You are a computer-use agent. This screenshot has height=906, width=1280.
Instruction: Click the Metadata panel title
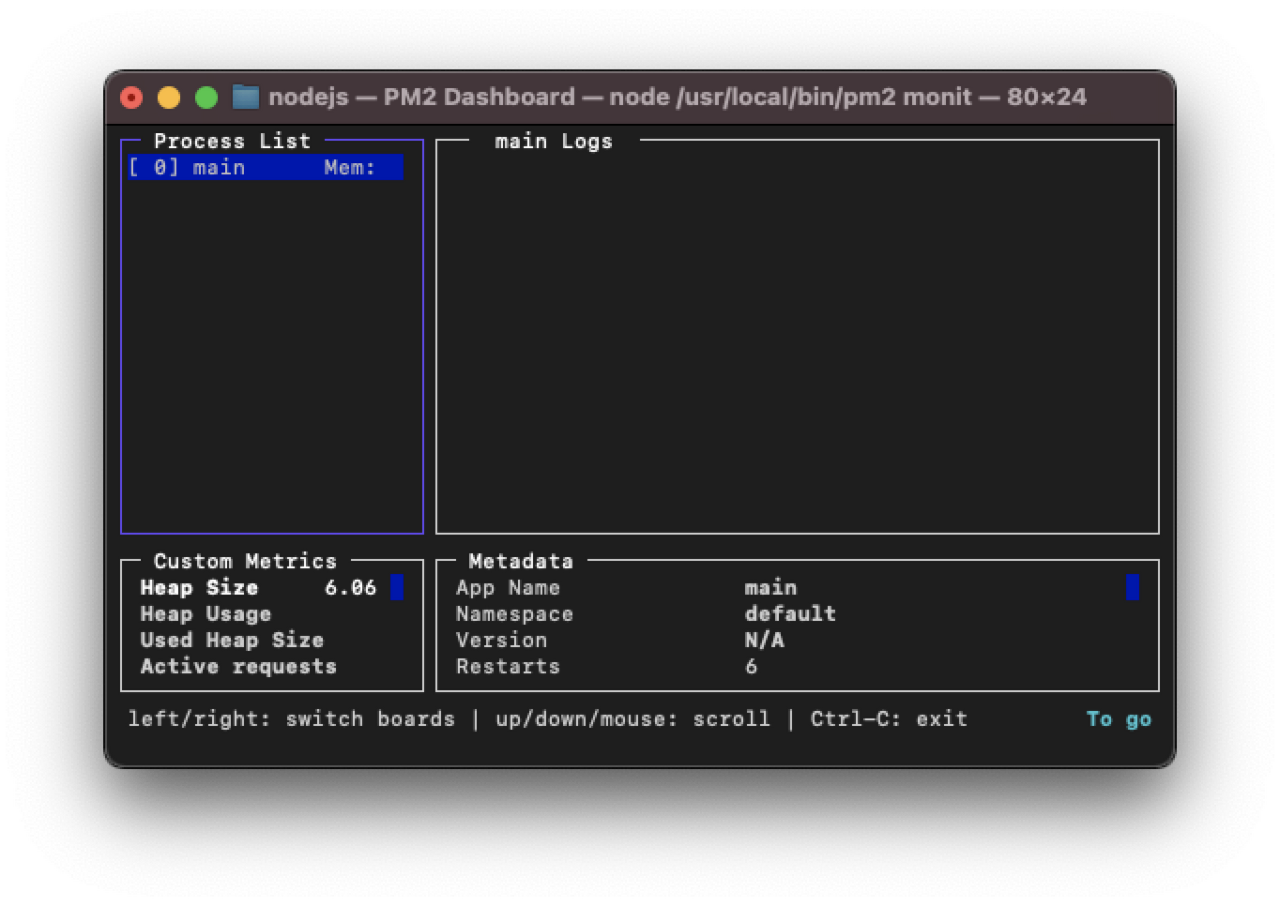[x=521, y=561]
